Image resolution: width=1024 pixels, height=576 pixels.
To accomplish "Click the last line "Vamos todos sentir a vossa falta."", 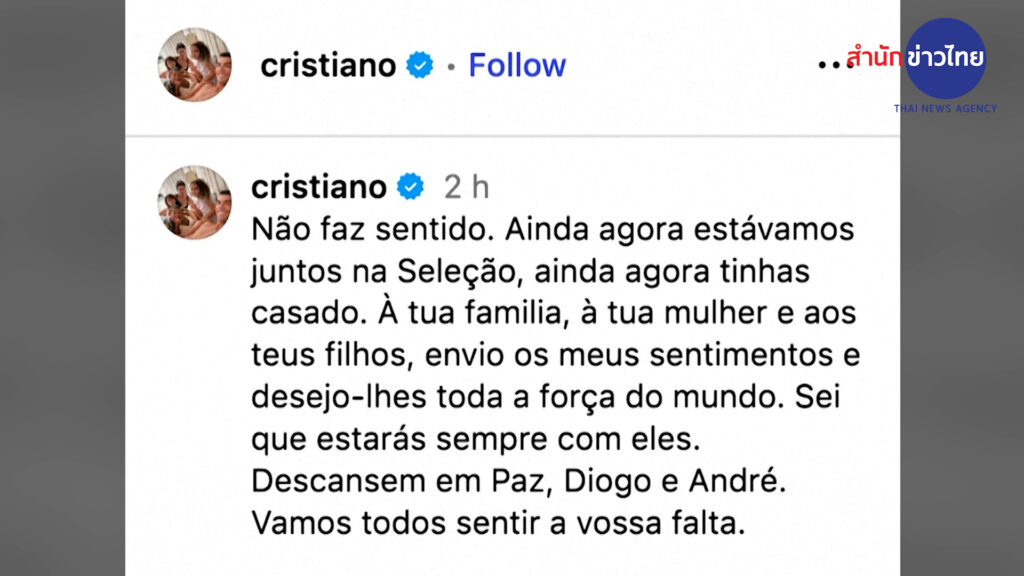I will 499,523.
